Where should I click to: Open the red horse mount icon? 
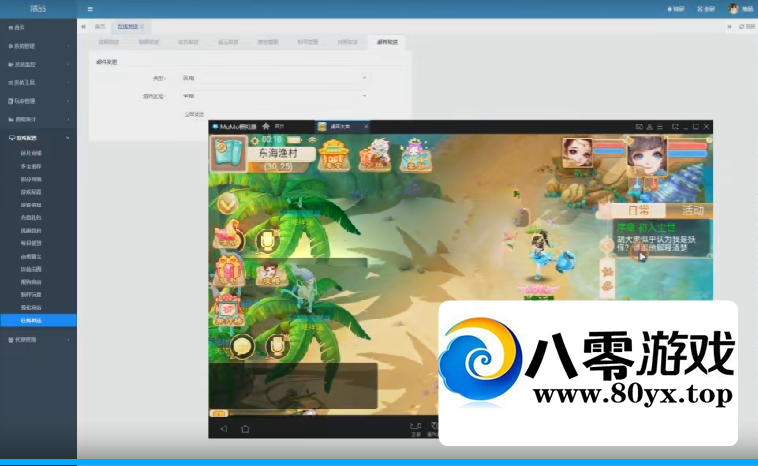[229, 234]
